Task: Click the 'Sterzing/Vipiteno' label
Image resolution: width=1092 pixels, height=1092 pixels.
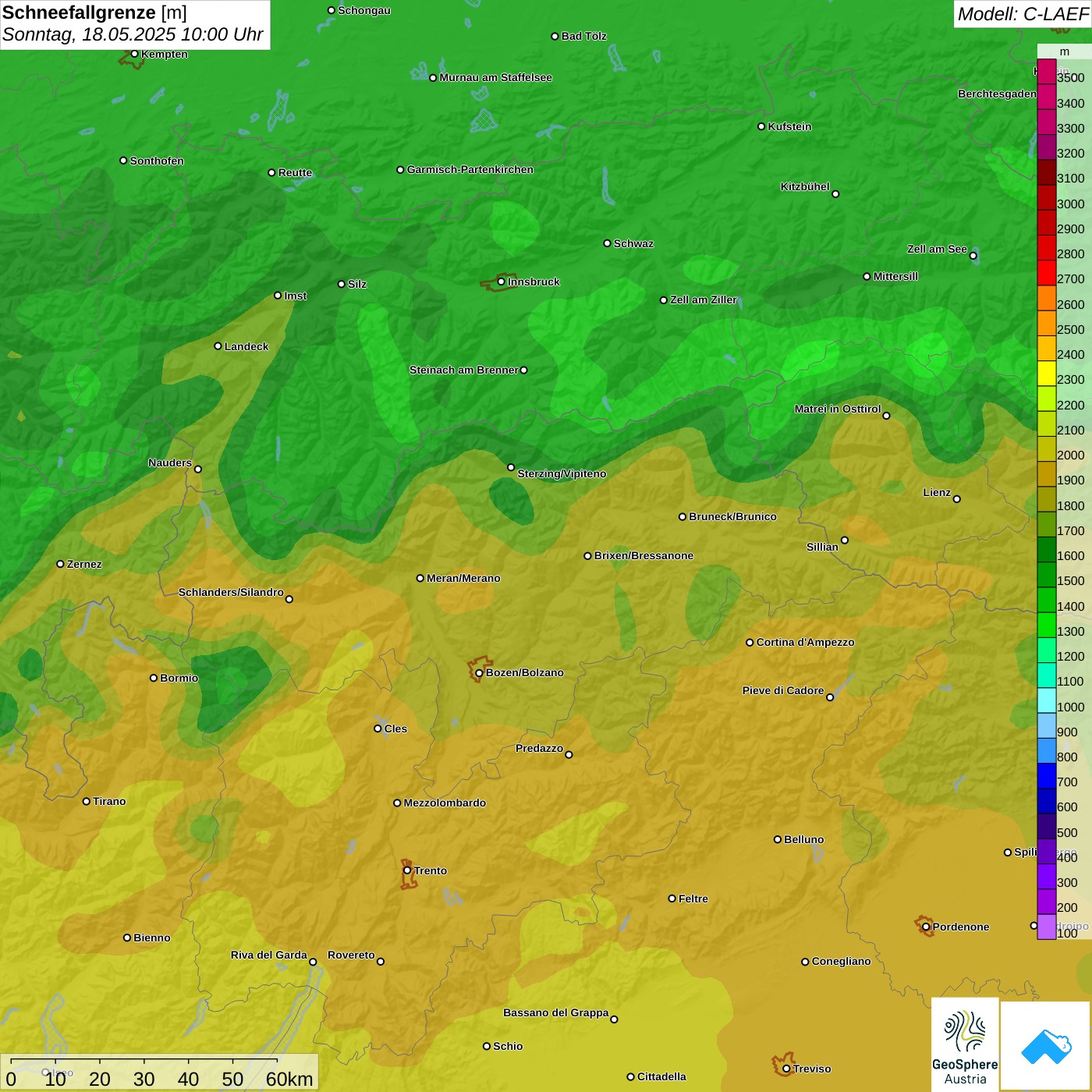Action: click(x=562, y=473)
